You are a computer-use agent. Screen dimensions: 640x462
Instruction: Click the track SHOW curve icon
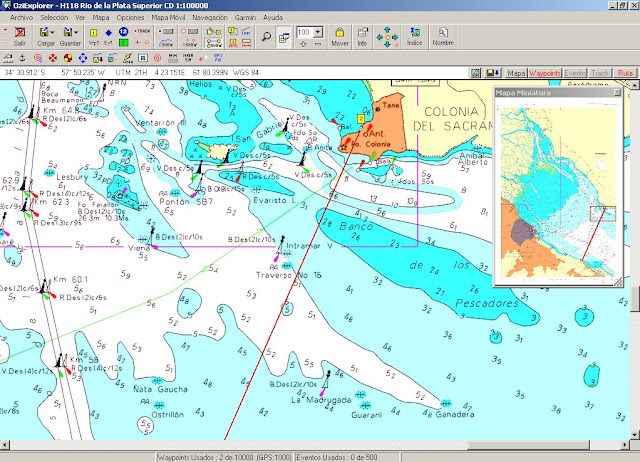point(166,42)
